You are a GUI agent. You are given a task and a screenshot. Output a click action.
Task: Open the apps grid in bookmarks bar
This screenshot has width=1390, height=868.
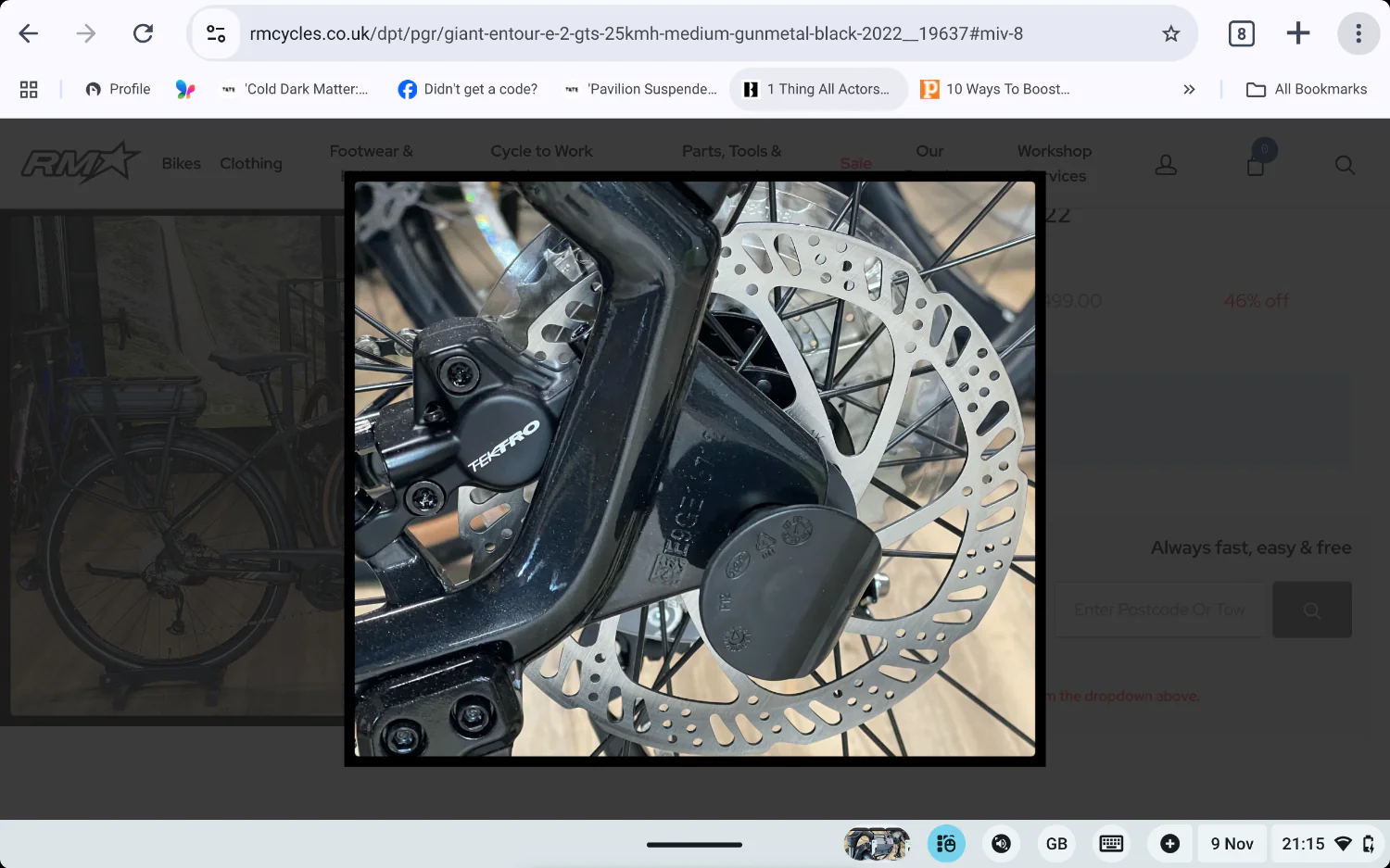pos(29,89)
